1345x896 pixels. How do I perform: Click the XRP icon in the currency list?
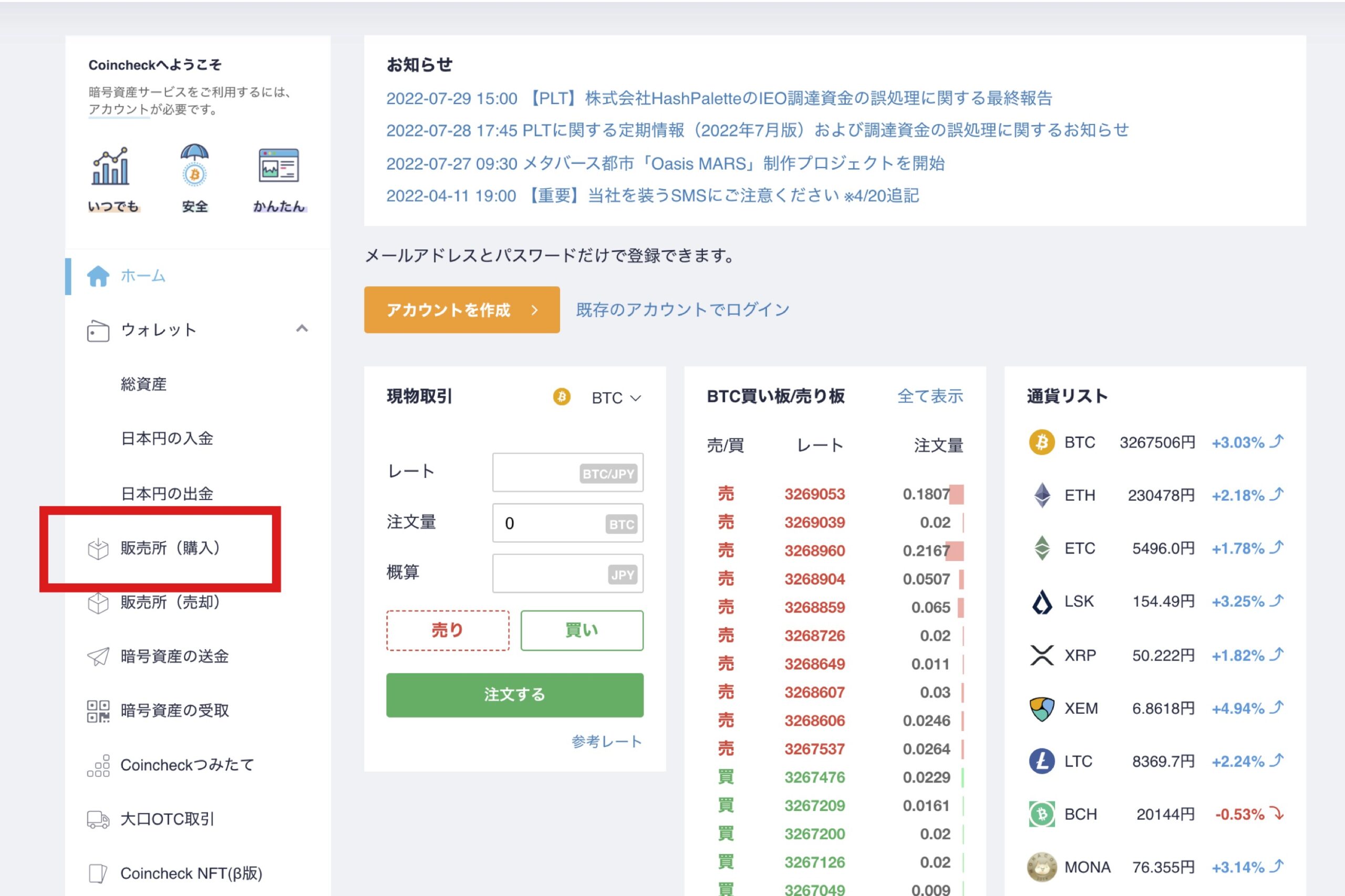1041,655
